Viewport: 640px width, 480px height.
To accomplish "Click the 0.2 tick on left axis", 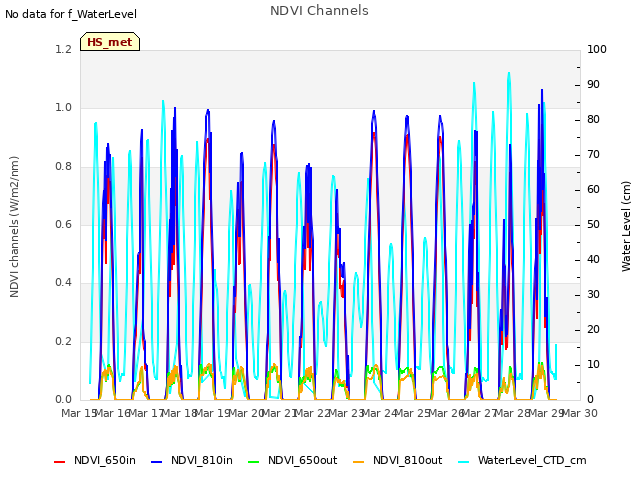I will [x=64, y=341].
